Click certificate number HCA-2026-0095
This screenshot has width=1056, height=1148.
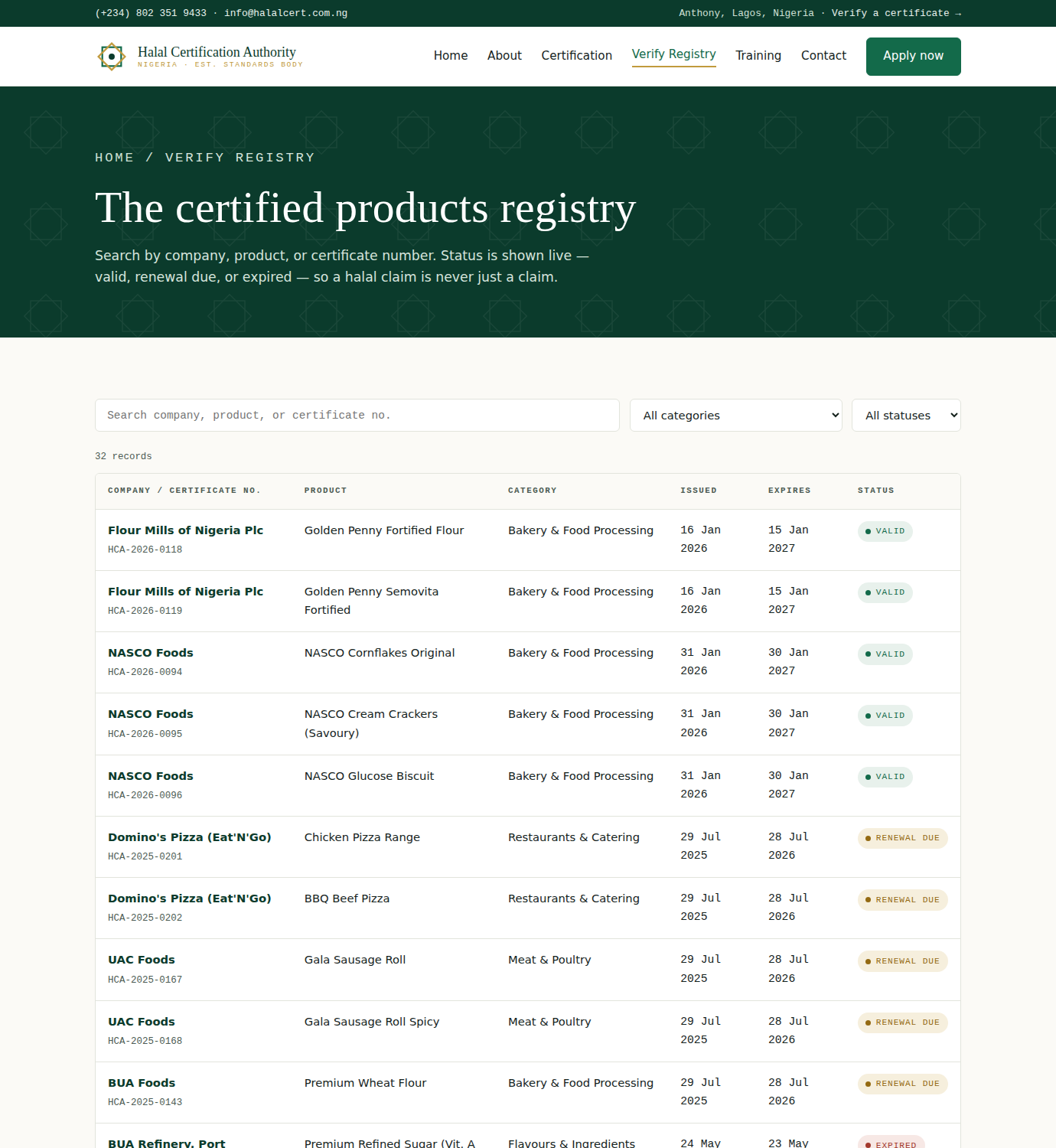point(145,734)
